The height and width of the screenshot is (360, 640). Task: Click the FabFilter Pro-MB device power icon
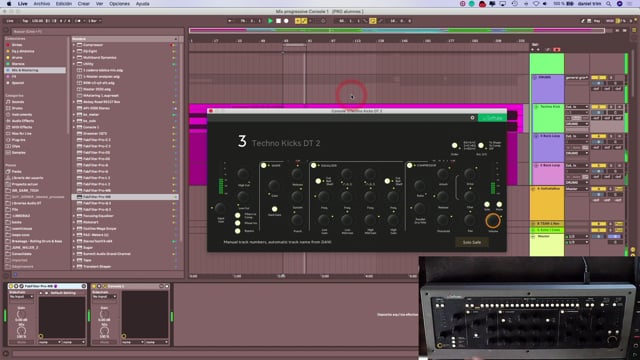tap(11, 286)
